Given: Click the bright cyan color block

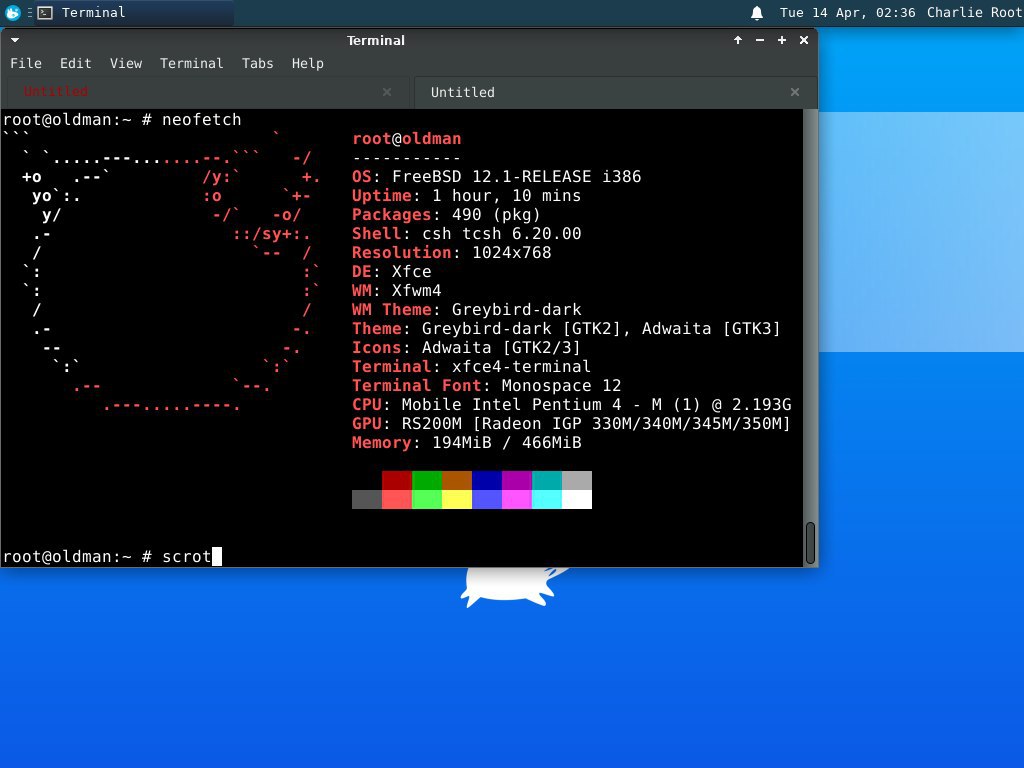Looking at the screenshot, I should point(547,499).
